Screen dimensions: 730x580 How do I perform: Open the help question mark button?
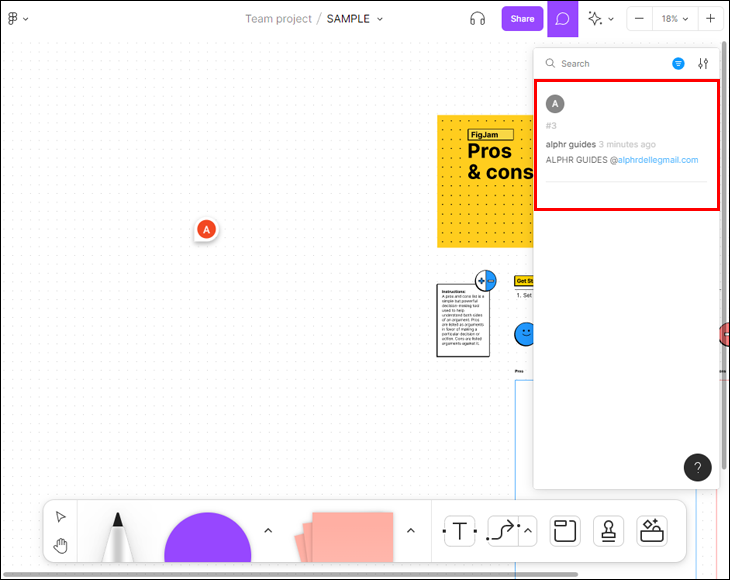[x=697, y=467]
